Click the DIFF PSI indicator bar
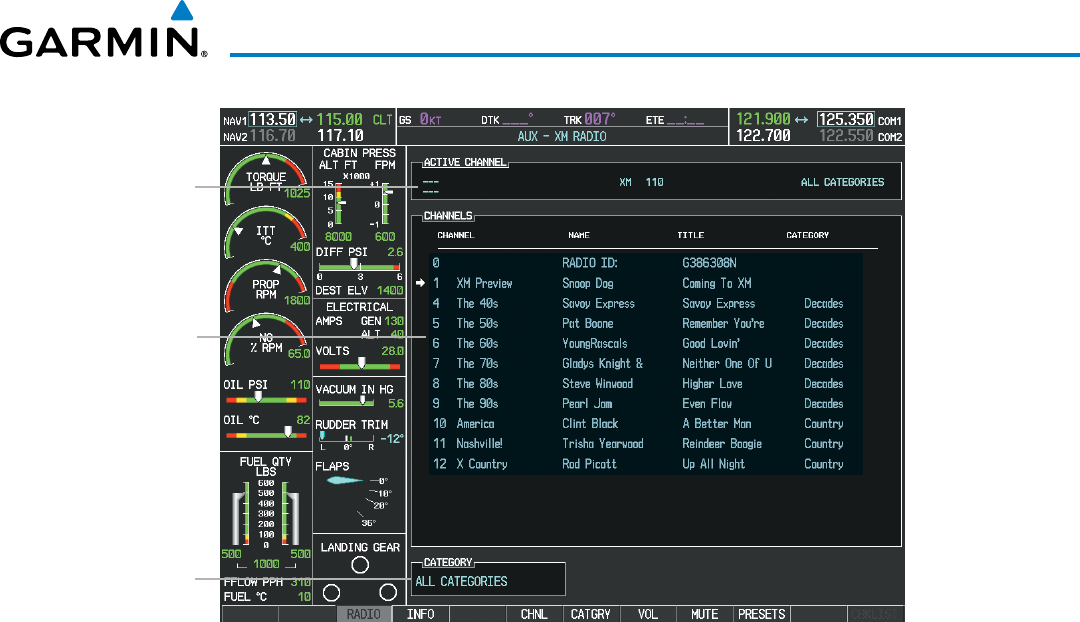 [359, 266]
